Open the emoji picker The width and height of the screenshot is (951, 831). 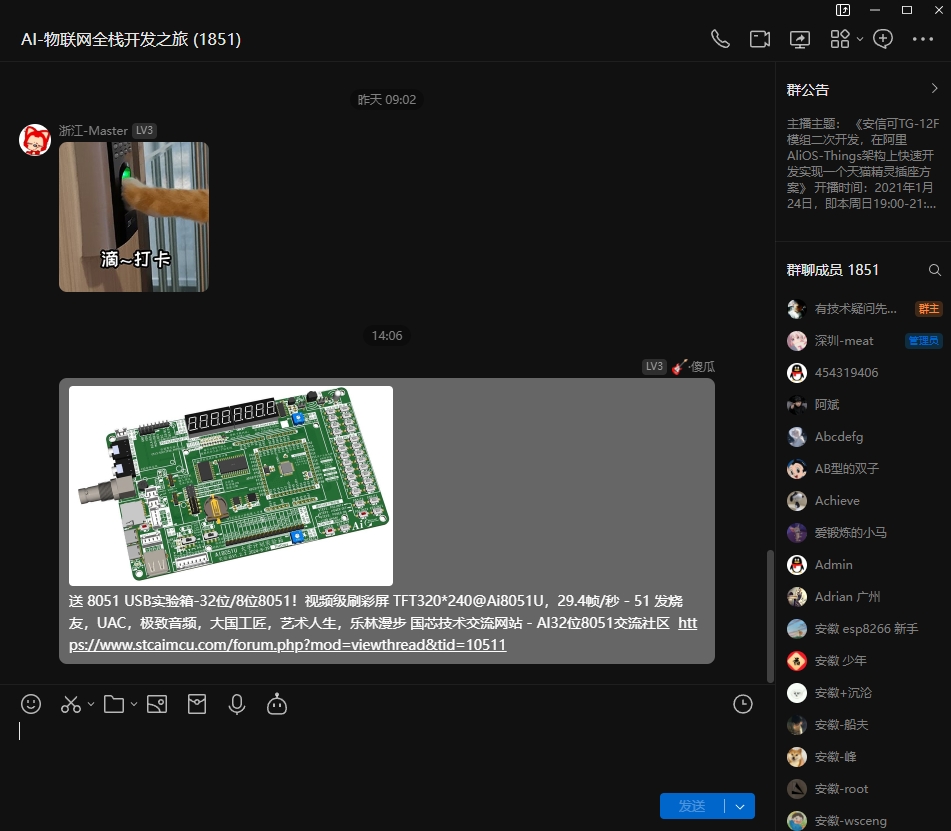31,704
